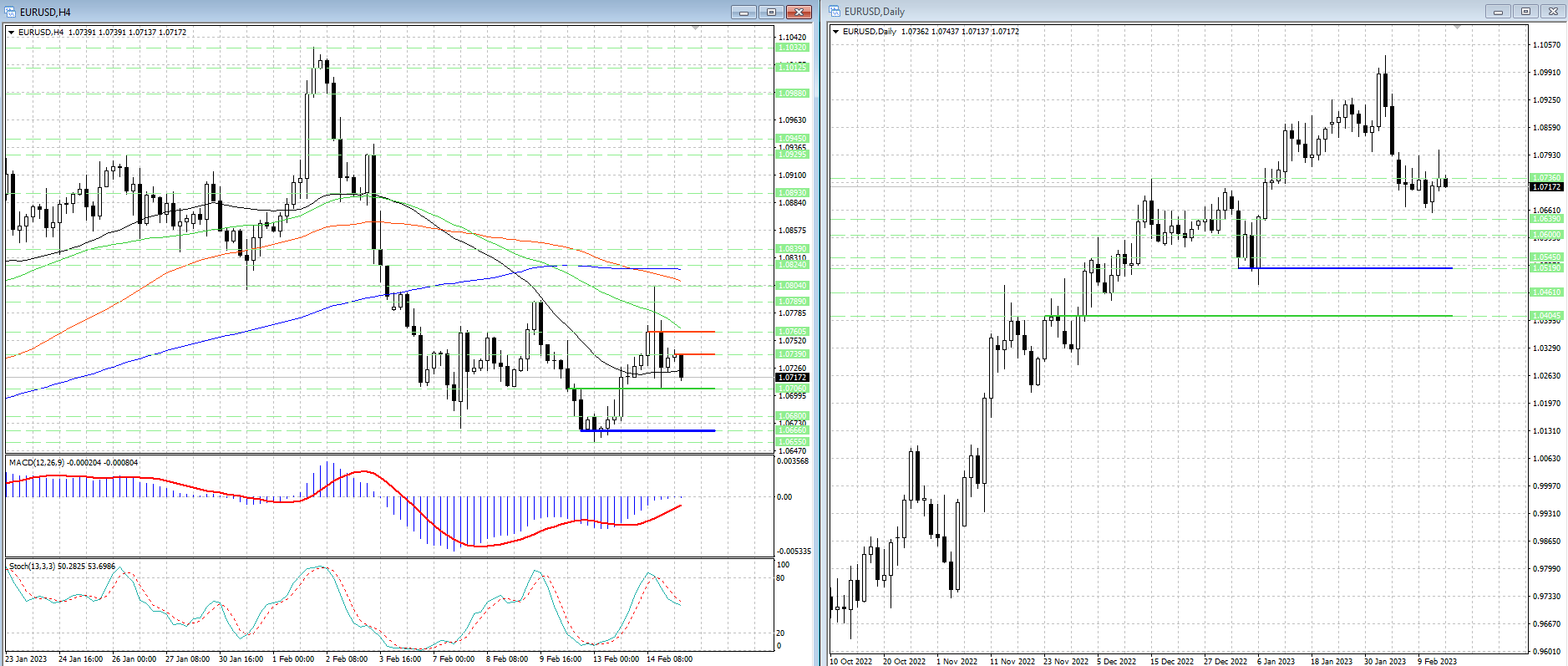Open the triangle dropdown beside EURUSD,H4 label
This screenshot has width=1568, height=666.
[11, 33]
